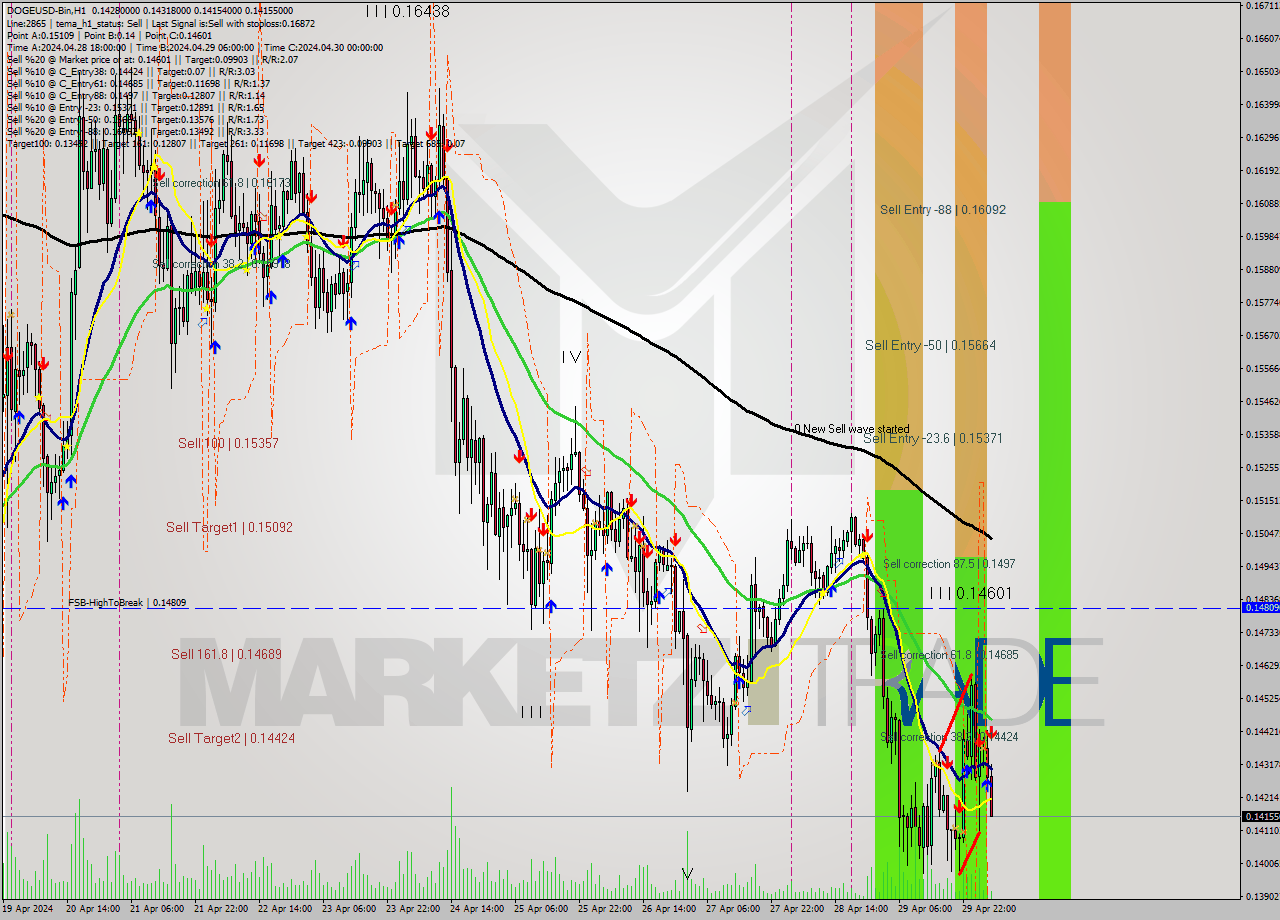1280x920 pixels.
Task: Click the current price tag 0.14155
Action: coord(1260,817)
